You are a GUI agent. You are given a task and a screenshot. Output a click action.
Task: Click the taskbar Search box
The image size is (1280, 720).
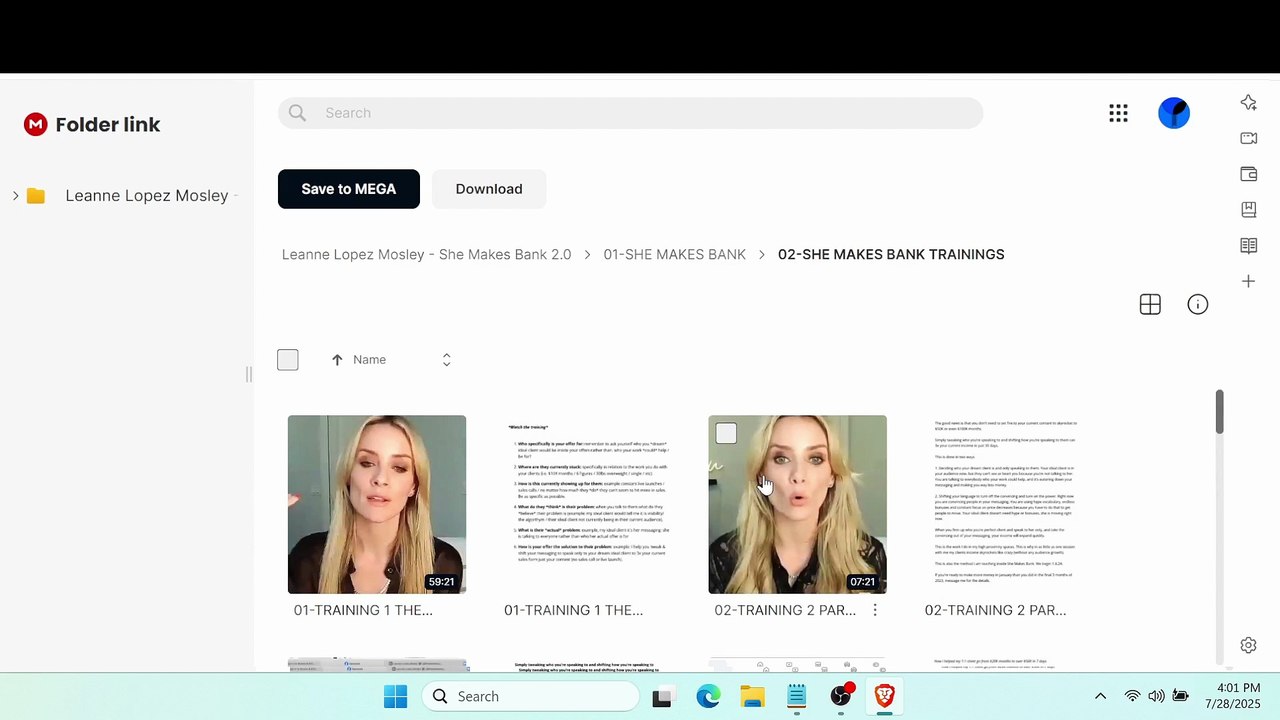pos(530,697)
